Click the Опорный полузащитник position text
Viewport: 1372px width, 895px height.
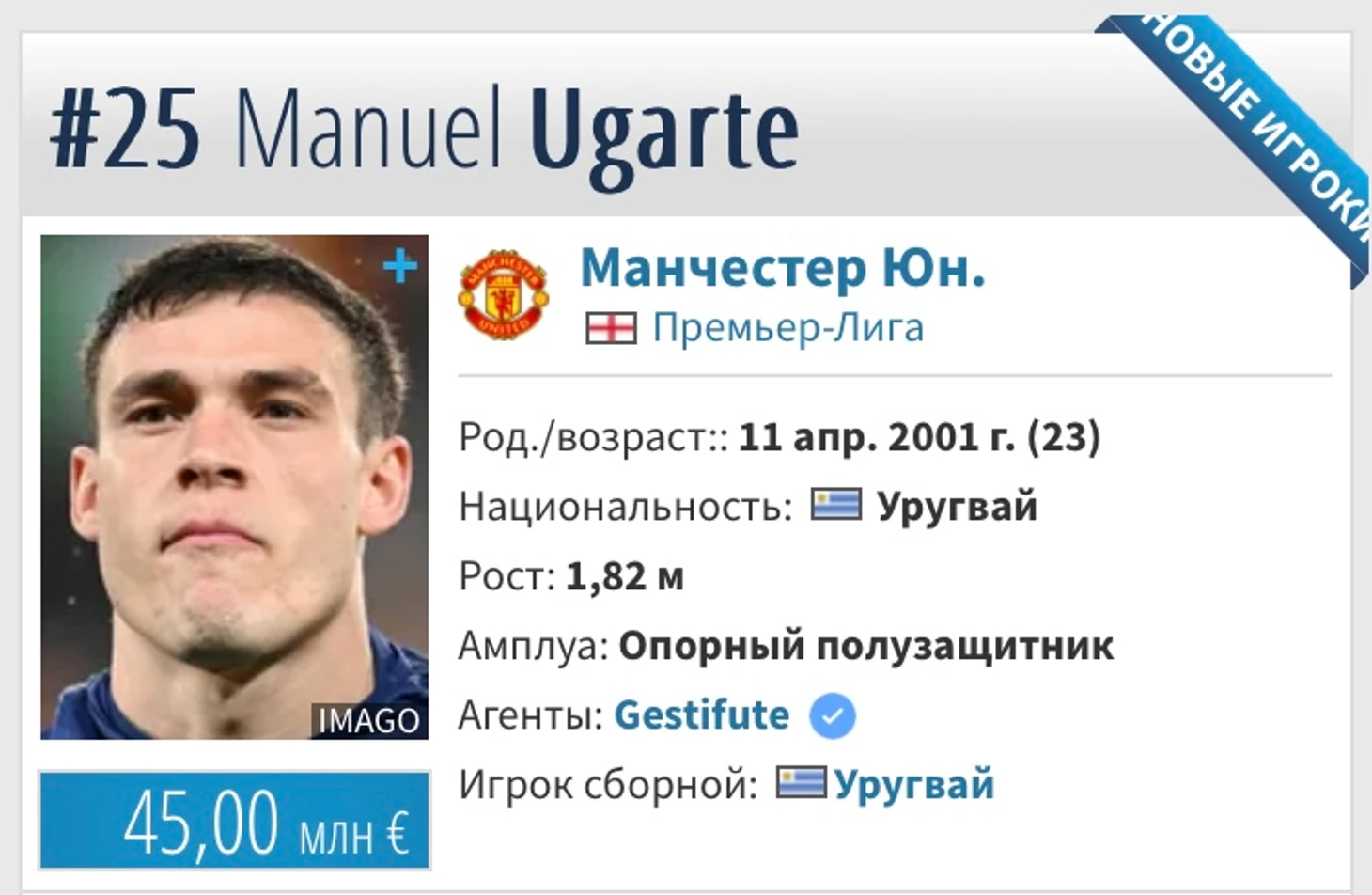(865, 646)
